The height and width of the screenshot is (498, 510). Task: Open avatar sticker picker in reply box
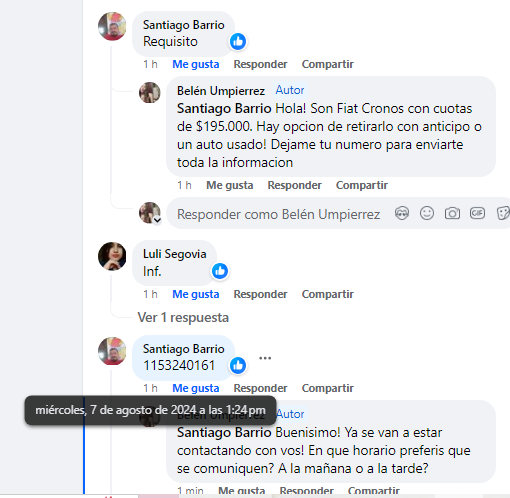[402, 213]
